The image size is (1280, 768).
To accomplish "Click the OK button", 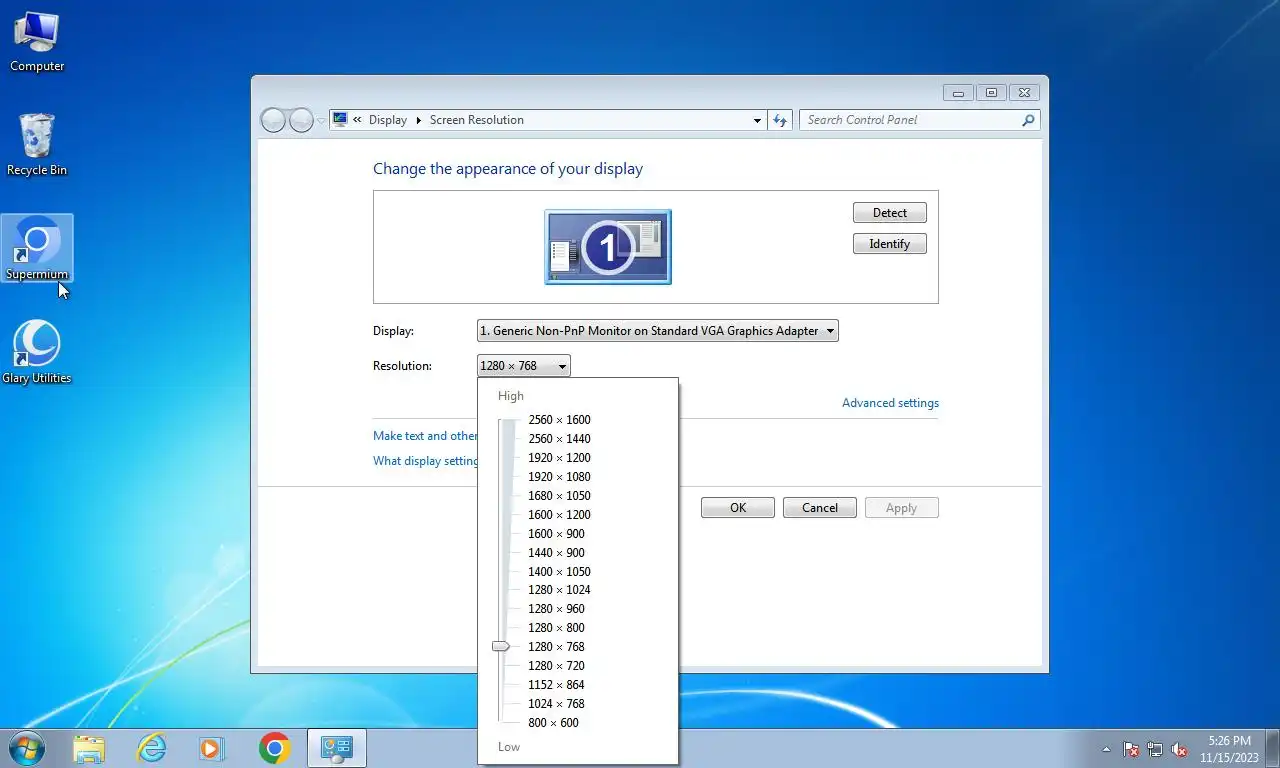I will pyautogui.click(x=738, y=508).
